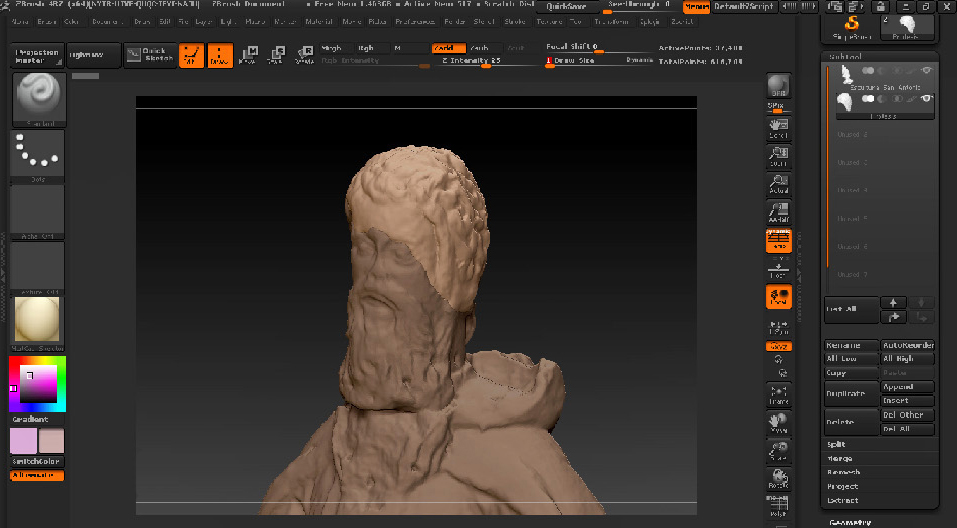957x528 pixels.
Task: Toggle Edit mode button
Action: pos(192,56)
